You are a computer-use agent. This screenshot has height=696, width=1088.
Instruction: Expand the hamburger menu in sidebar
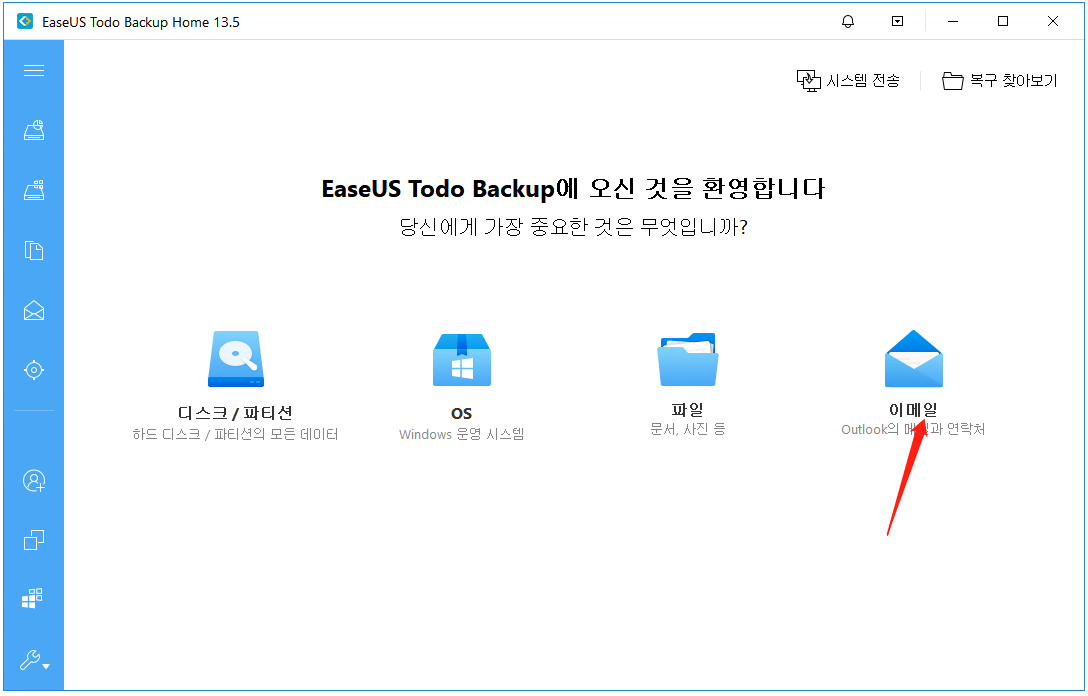(x=33, y=71)
